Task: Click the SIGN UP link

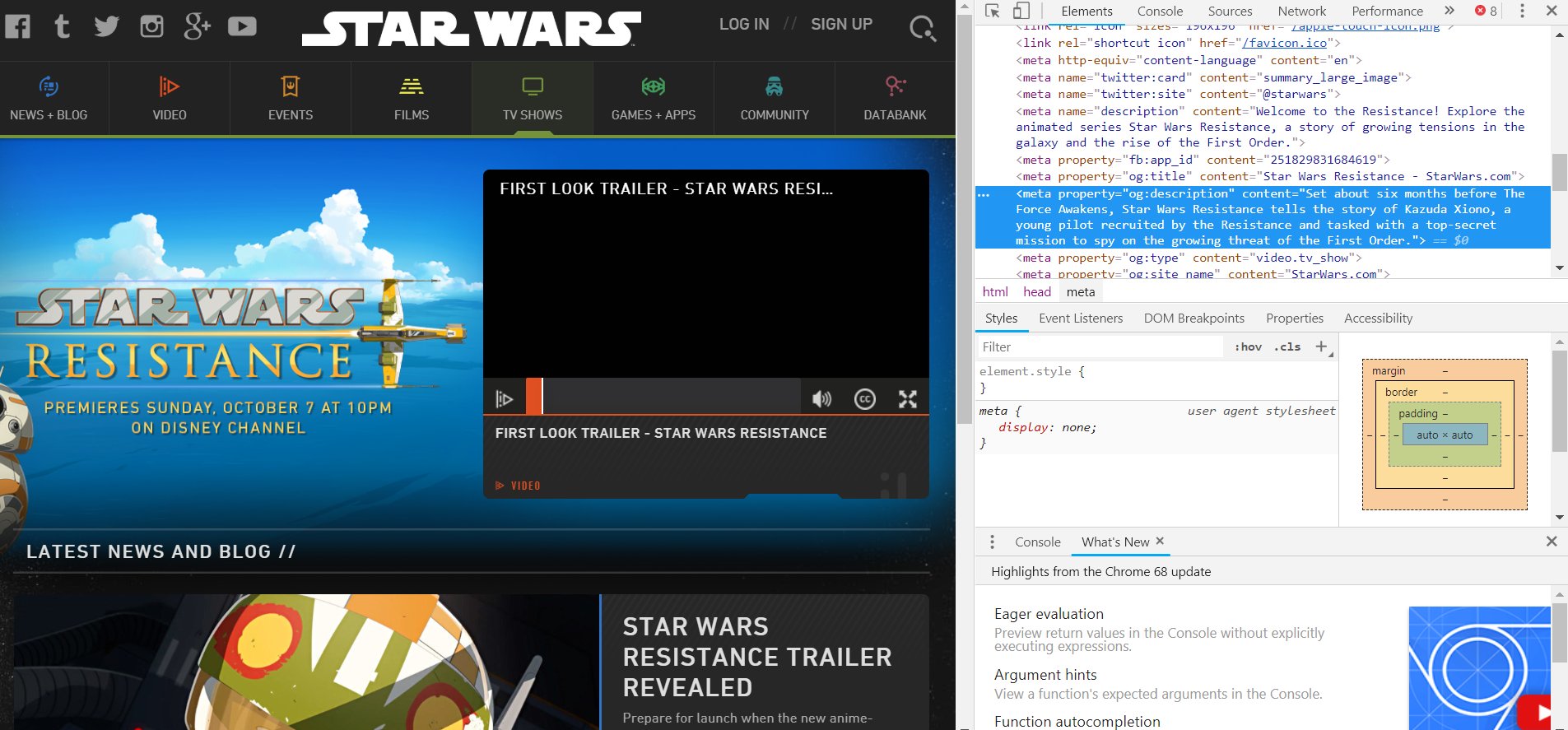Action: pos(841,25)
